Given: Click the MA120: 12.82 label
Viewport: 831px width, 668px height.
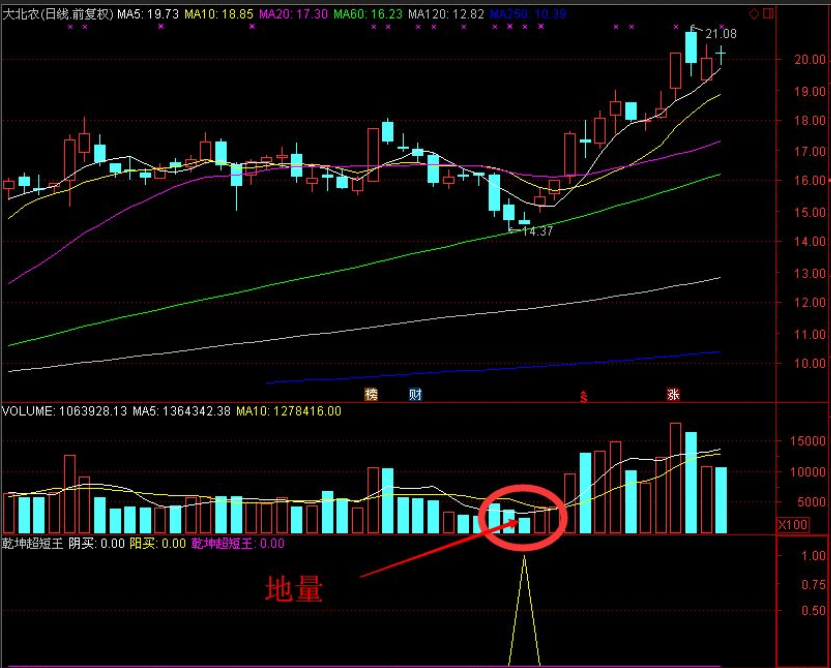Looking at the screenshot, I should coord(446,14).
